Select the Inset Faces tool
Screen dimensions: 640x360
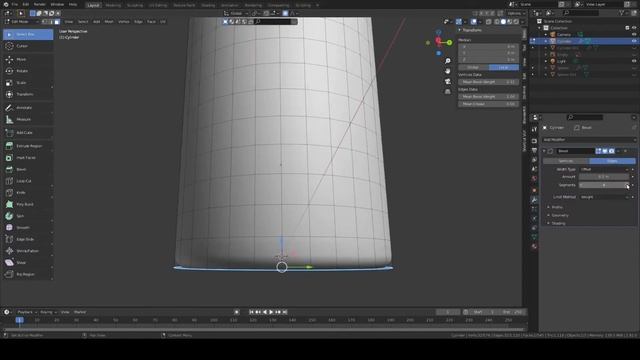coord(28,158)
